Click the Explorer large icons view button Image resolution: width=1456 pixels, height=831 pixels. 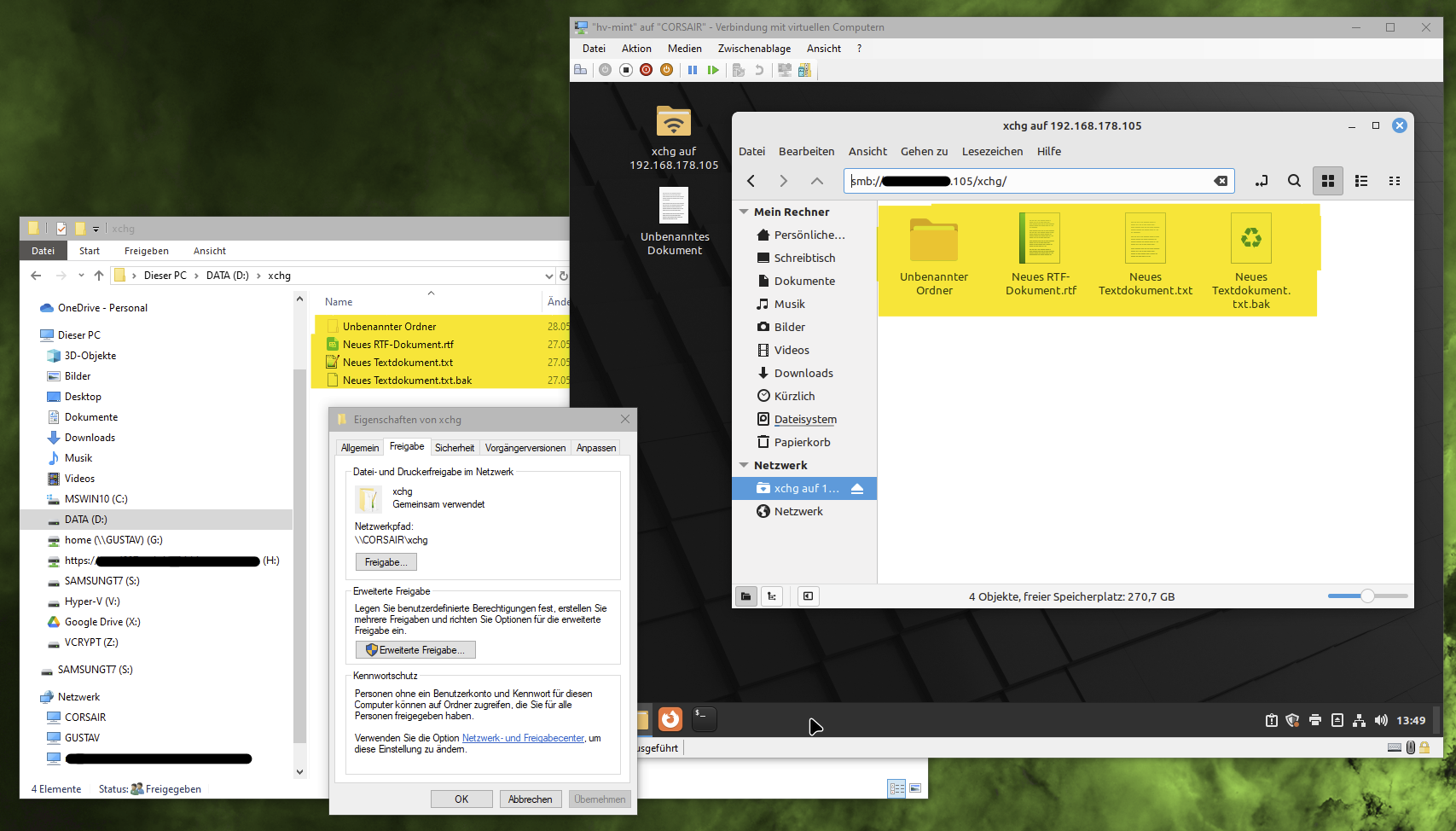(916, 788)
